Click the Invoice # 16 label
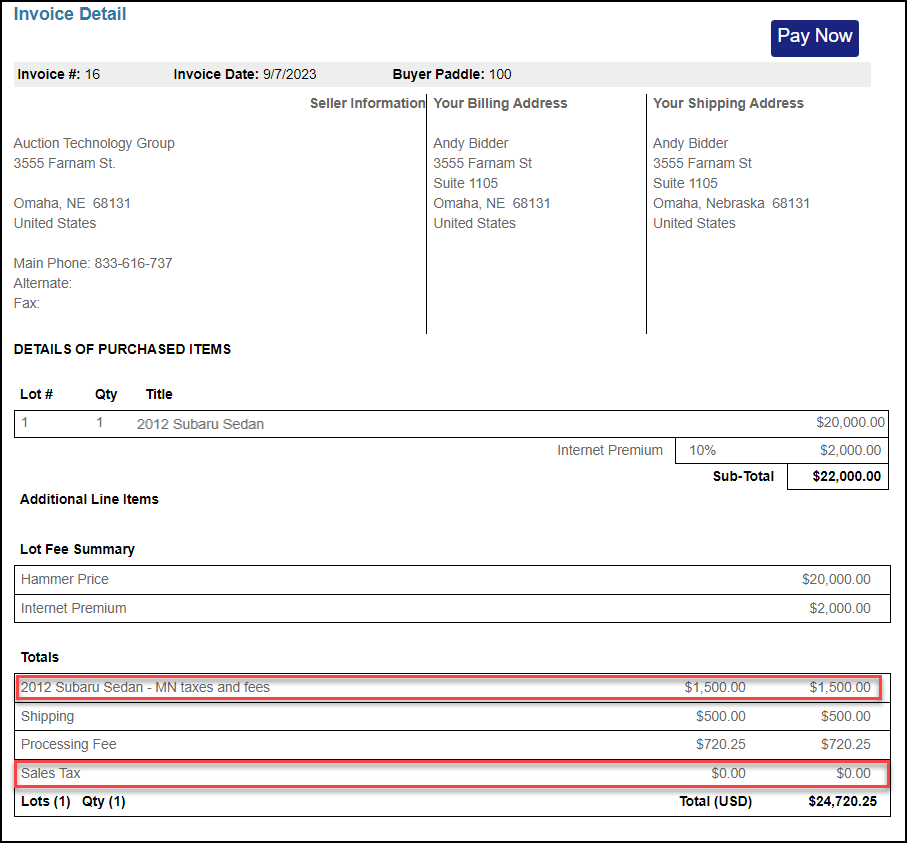This screenshot has height=843, width=907. (x=58, y=74)
